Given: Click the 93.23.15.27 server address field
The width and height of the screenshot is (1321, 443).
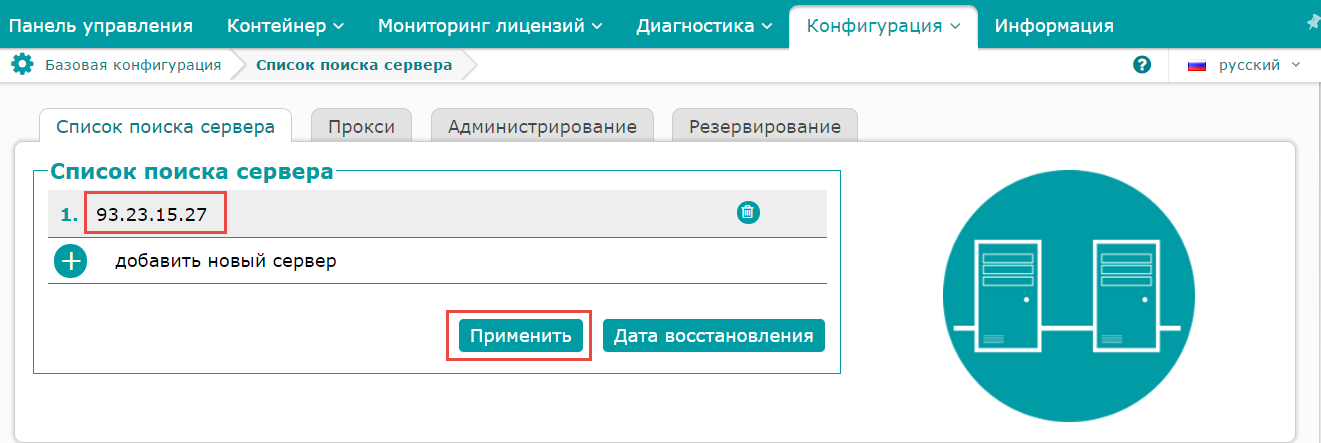Looking at the screenshot, I should click(155, 212).
